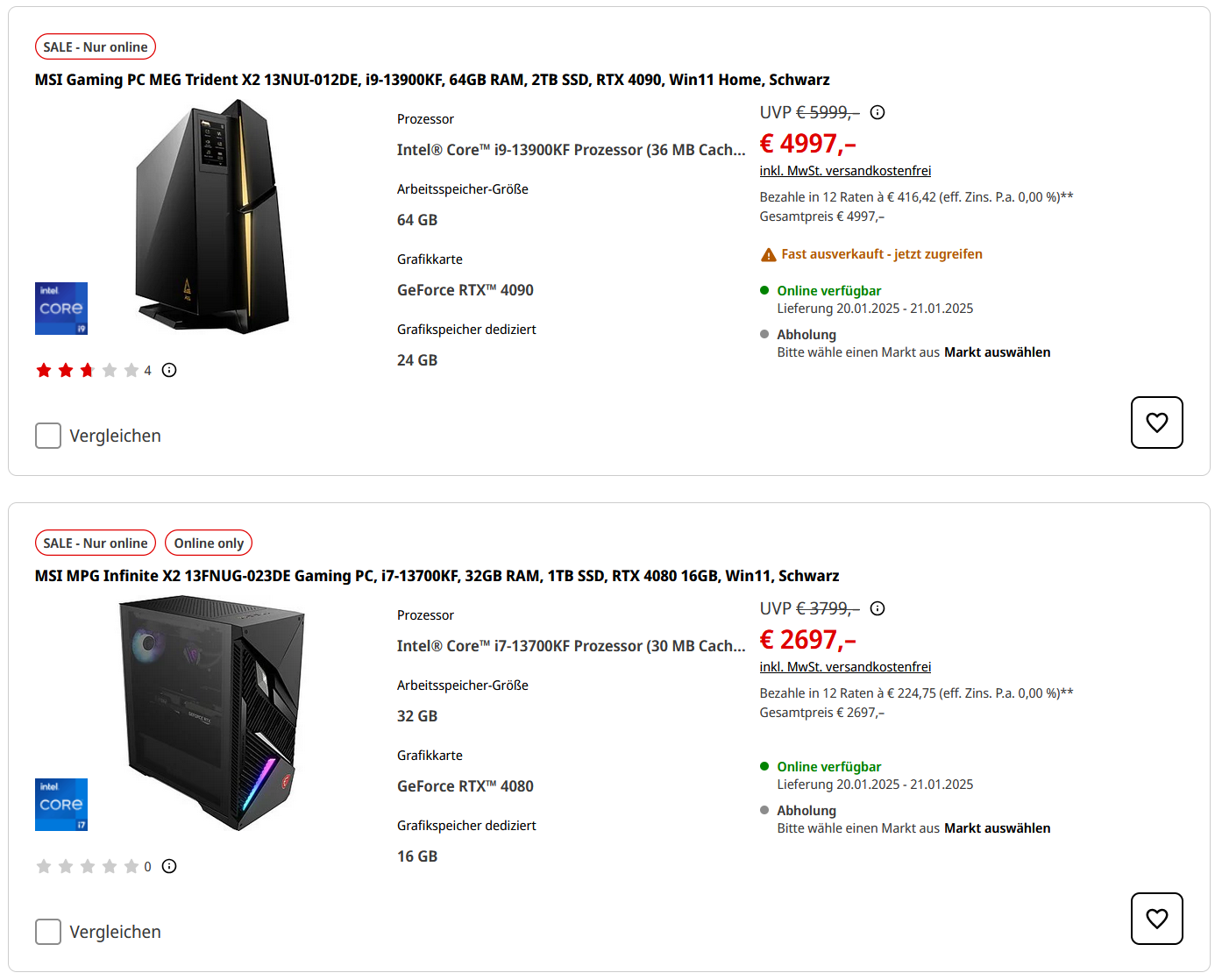The height and width of the screenshot is (980, 1215).
Task: Click the Trident X2 product image
Action: (x=213, y=217)
